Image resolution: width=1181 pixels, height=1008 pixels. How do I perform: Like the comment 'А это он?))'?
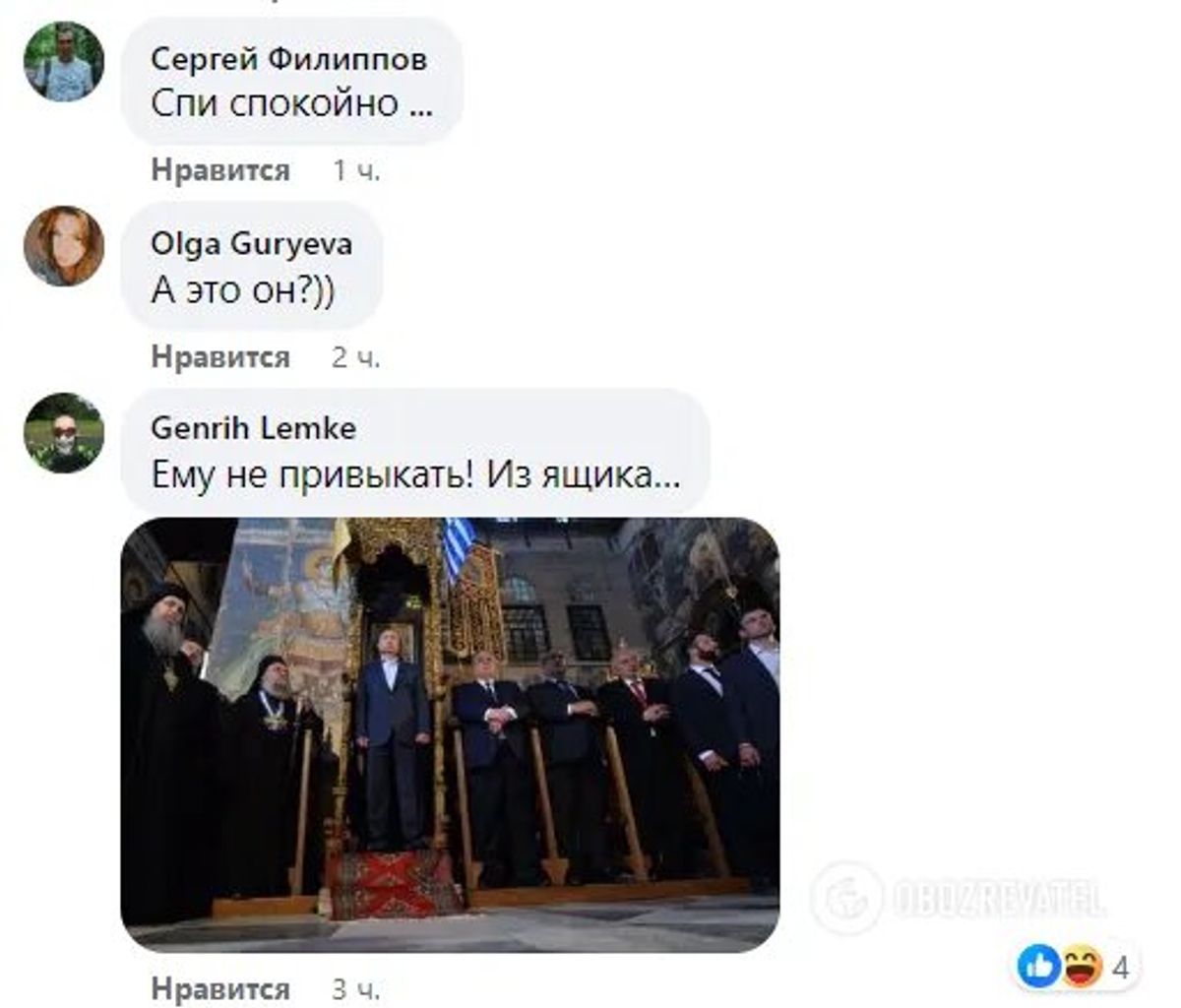point(220,356)
